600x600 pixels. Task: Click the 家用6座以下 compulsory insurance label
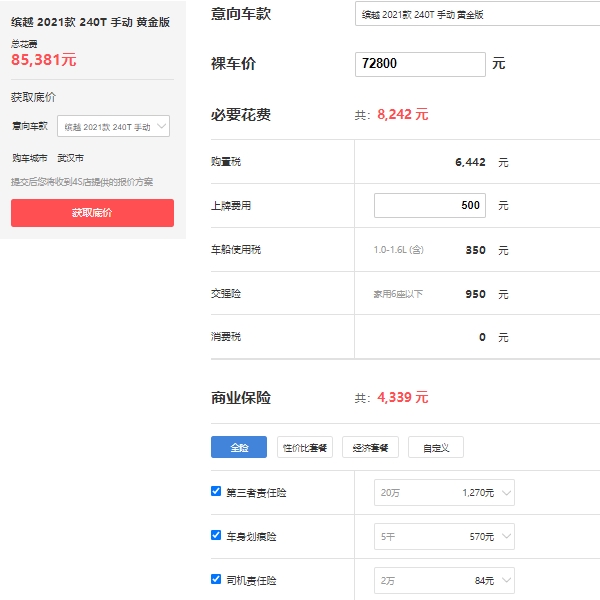point(400,295)
